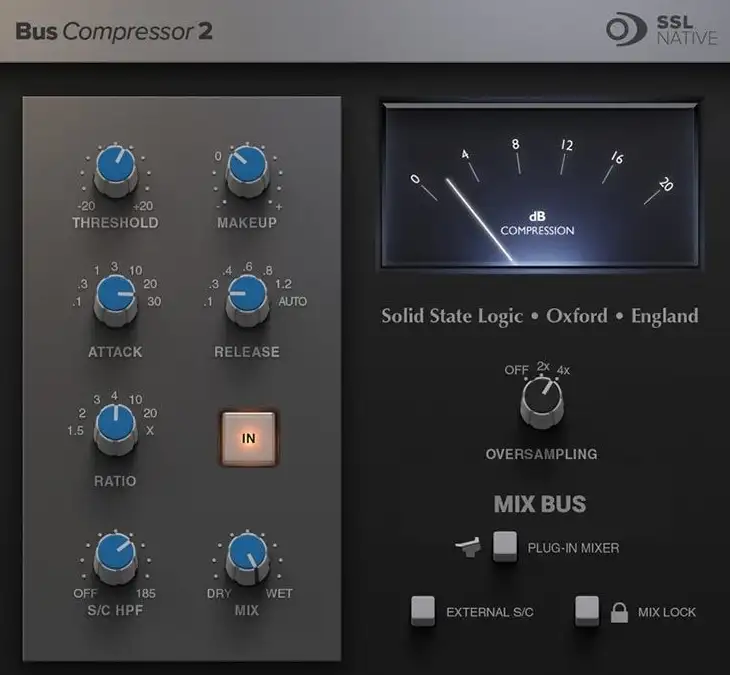Image resolution: width=730 pixels, height=675 pixels.
Task: Click the Release knob
Action: 247,299
